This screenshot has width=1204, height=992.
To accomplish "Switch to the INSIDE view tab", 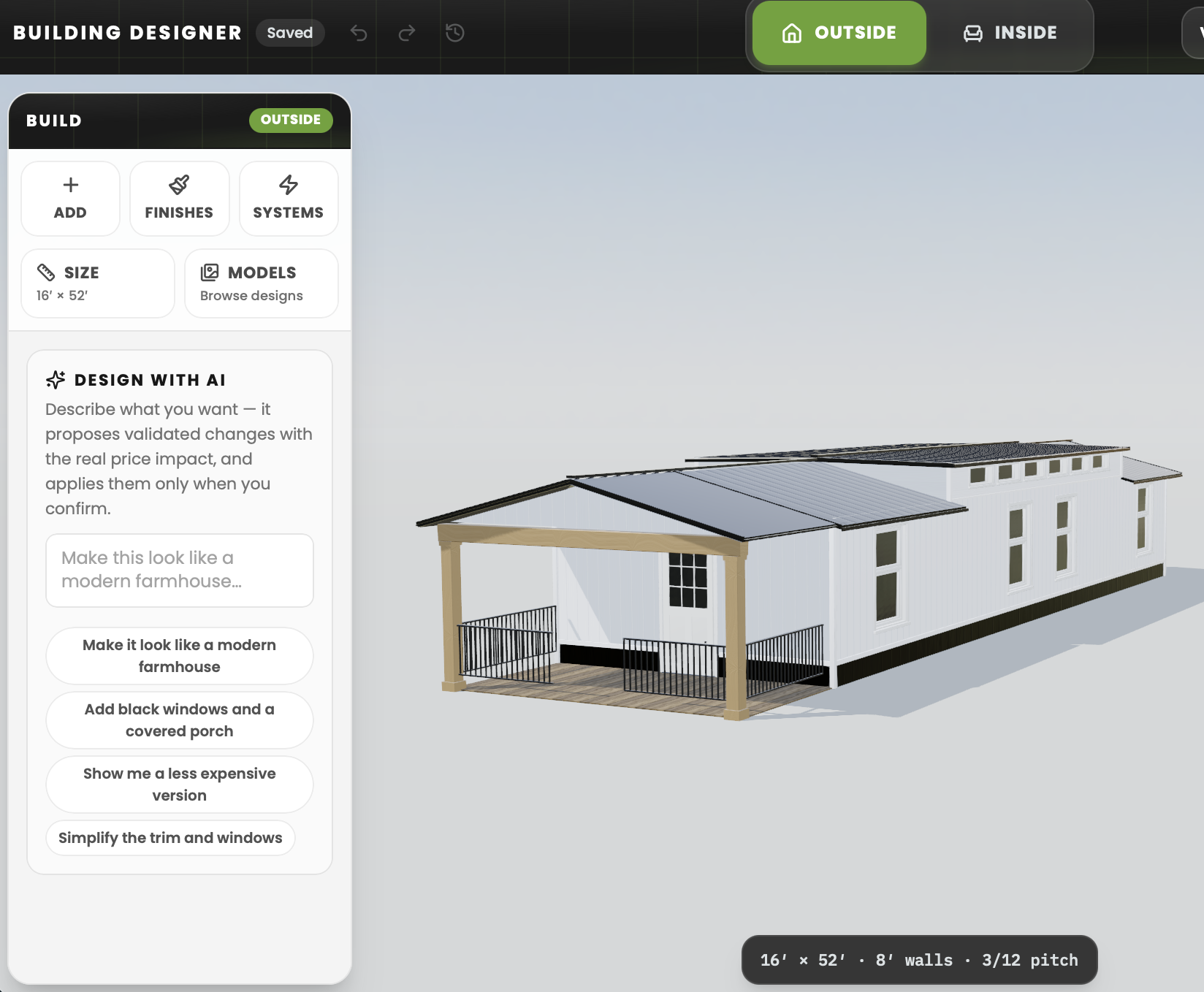I will [1010, 33].
